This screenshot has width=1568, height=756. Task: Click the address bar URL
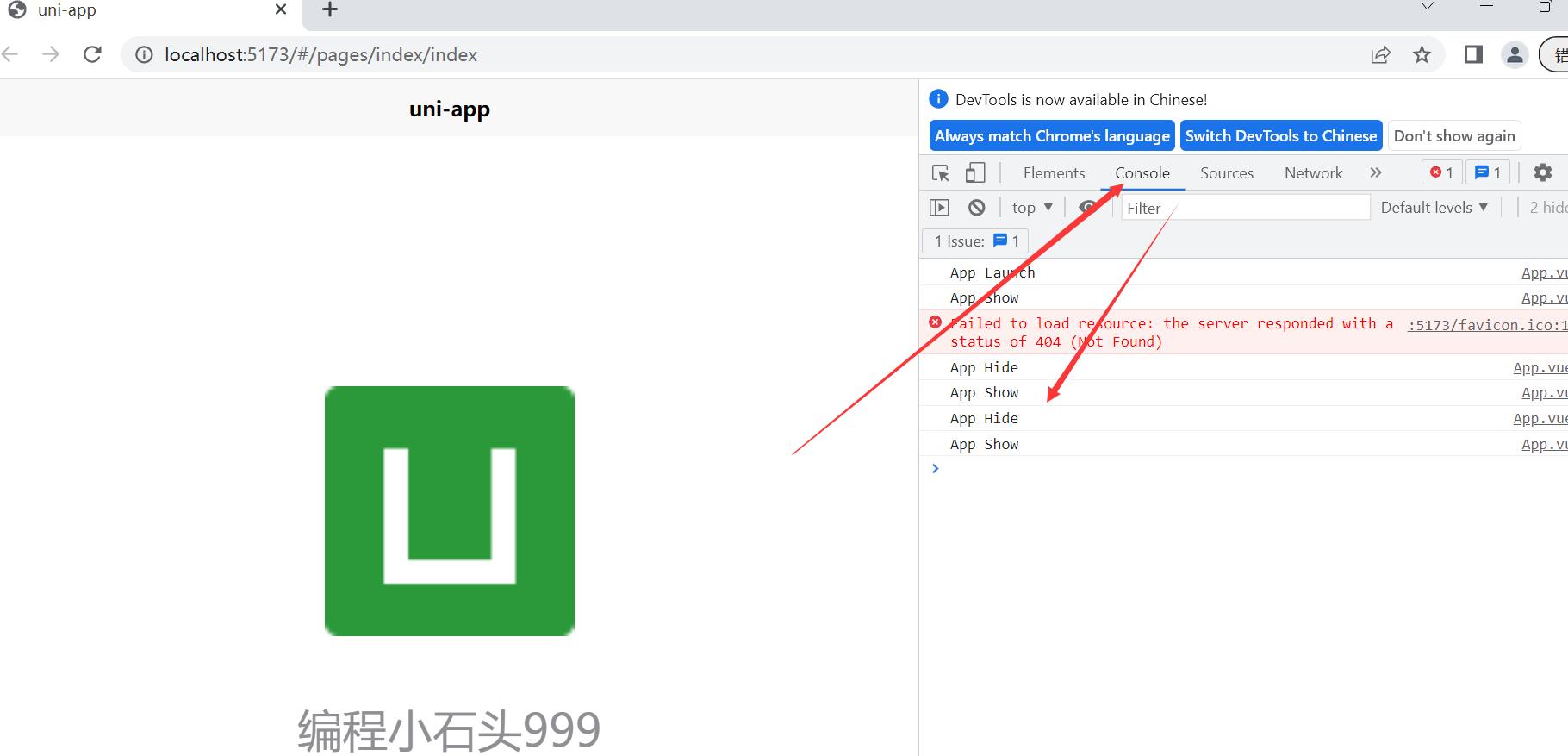[320, 54]
